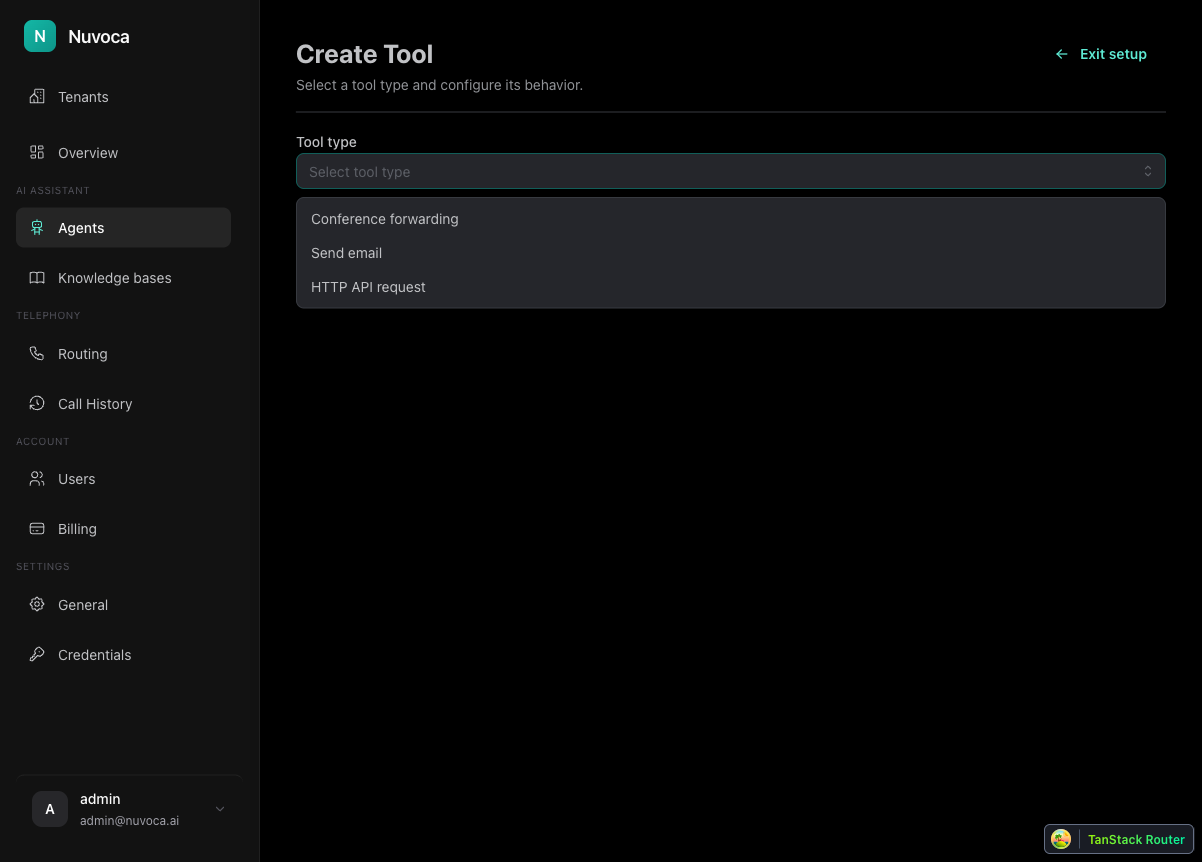Click the Overview dashboard icon
The height and width of the screenshot is (862, 1202).
[37, 153]
